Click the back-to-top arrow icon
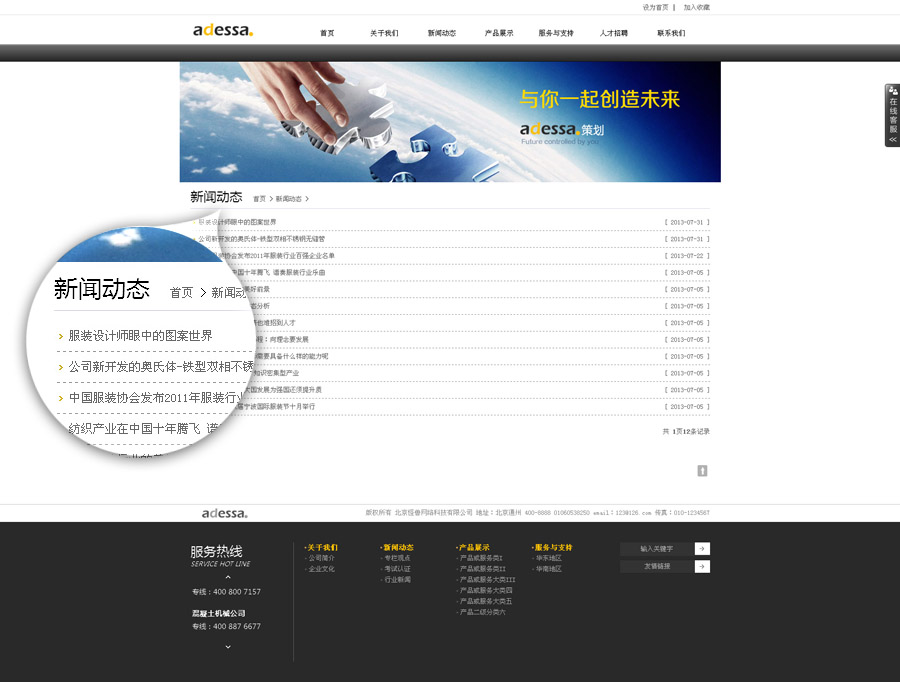Image resolution: width=900 pixels, height=682 pixels. click(x=702, y=471)
